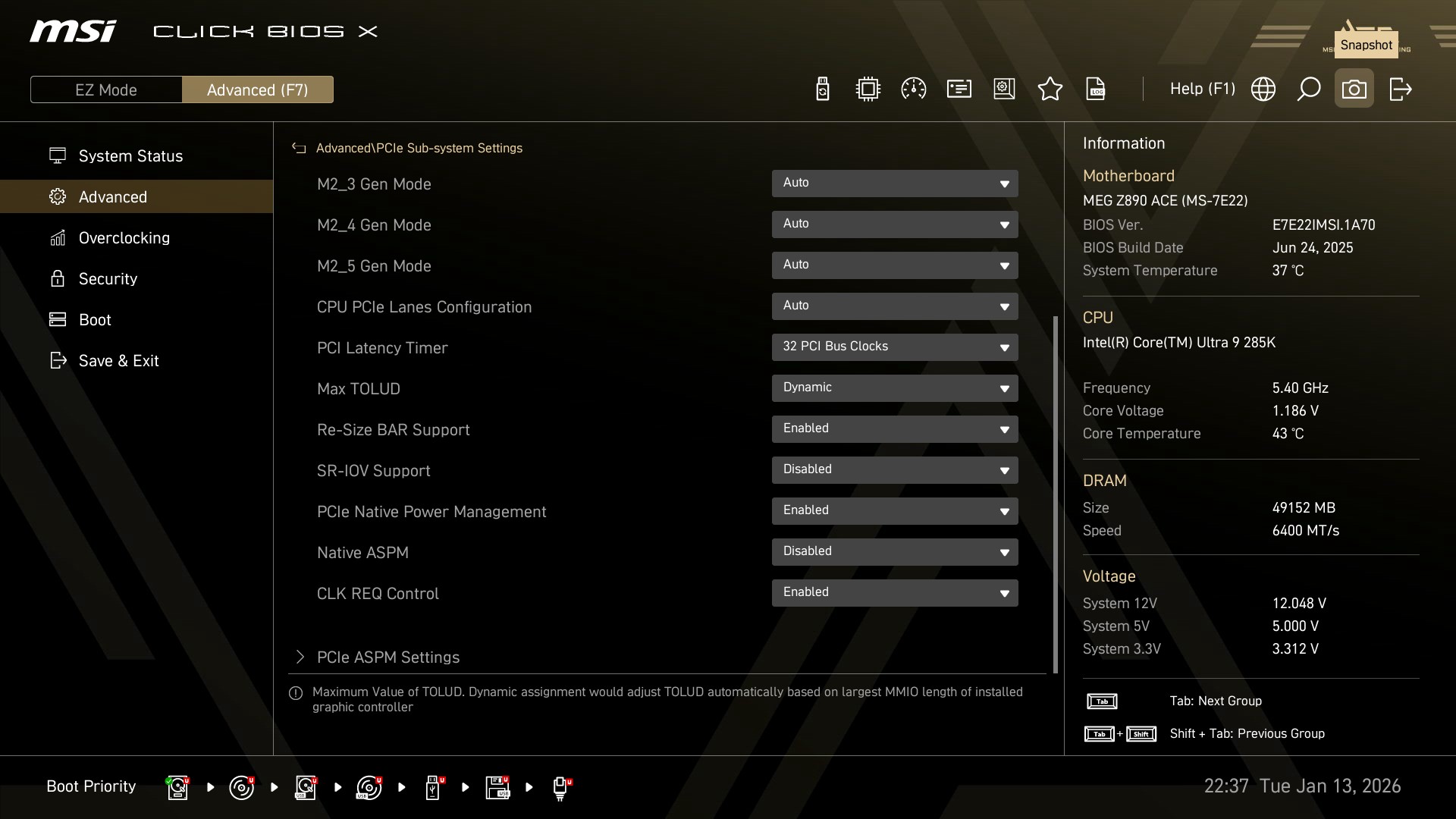1456x819 pixels.
Task: Open Native ASPM dropdown
Action: [x=894, y=552]
